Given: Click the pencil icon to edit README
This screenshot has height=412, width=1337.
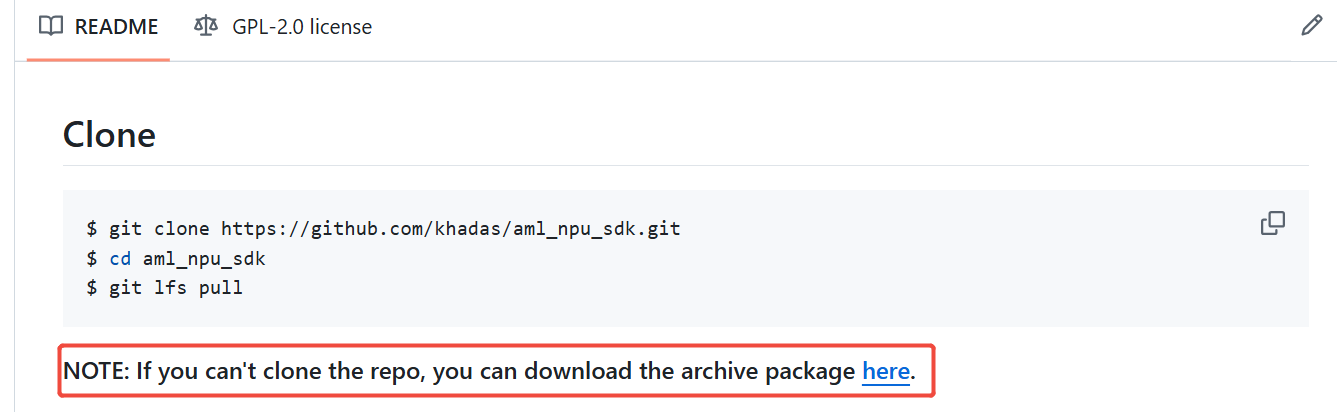Looking at the screenshot, I should tap(1311, 26).
